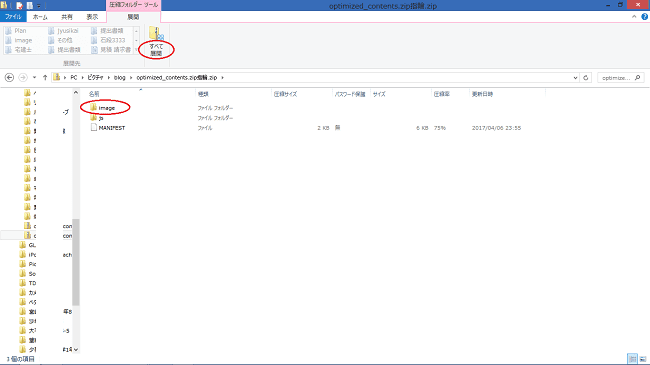Viewport: 650px width, 365px height.
Task: Select the Pic folder in navigation pane
Action: click(x=28, y=264)
